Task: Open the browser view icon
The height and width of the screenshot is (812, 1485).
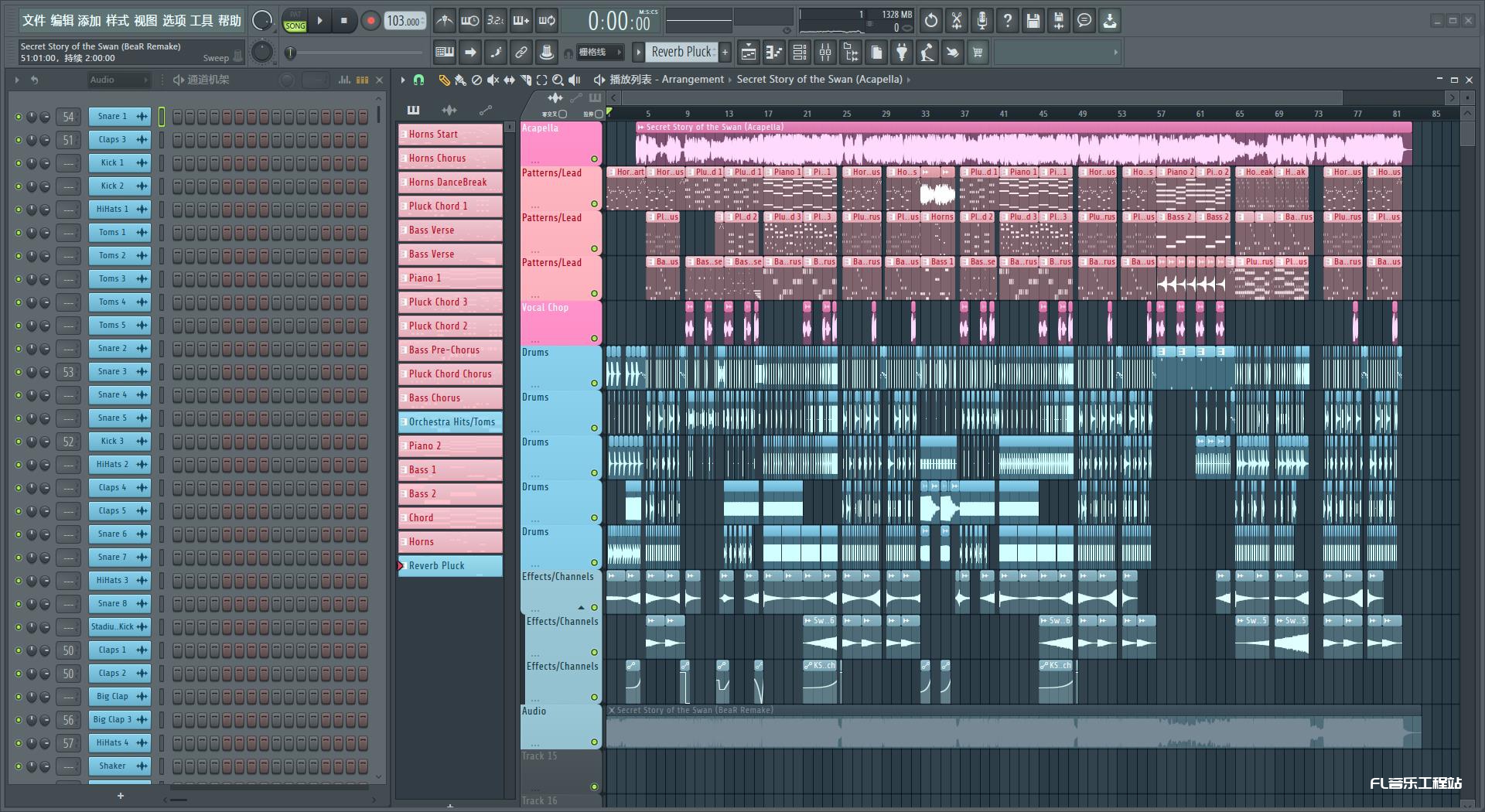Action: click(851, 53)
